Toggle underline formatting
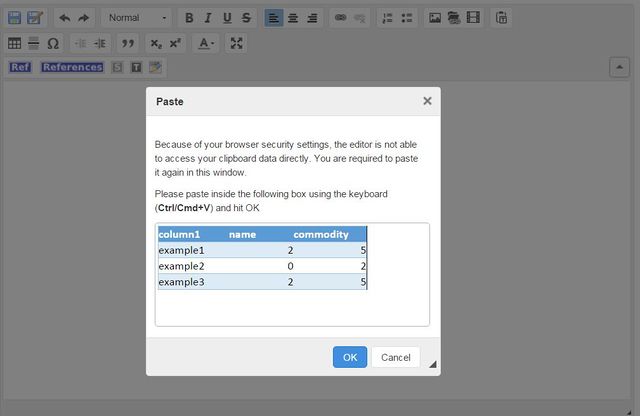The image size is (640, 416). click(228, 18)
